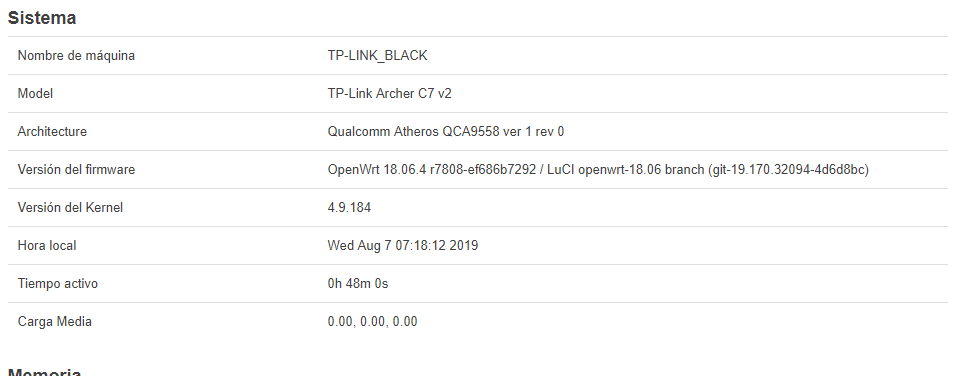Select the Wed Aug 7 07:18:12 2019 timestamp

click(x=403, y=246)
